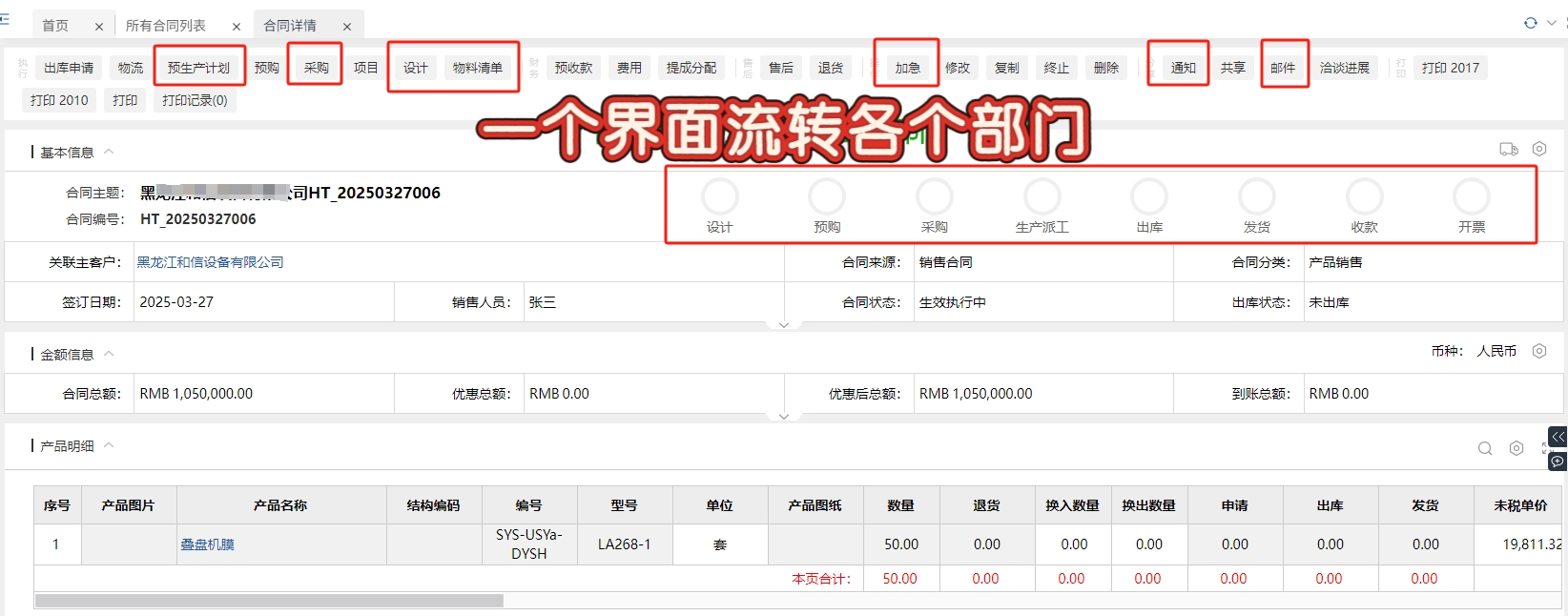Click the 预购 progress step circle
Viewport: 1568px width, 616px height.
tap(827, 196)
